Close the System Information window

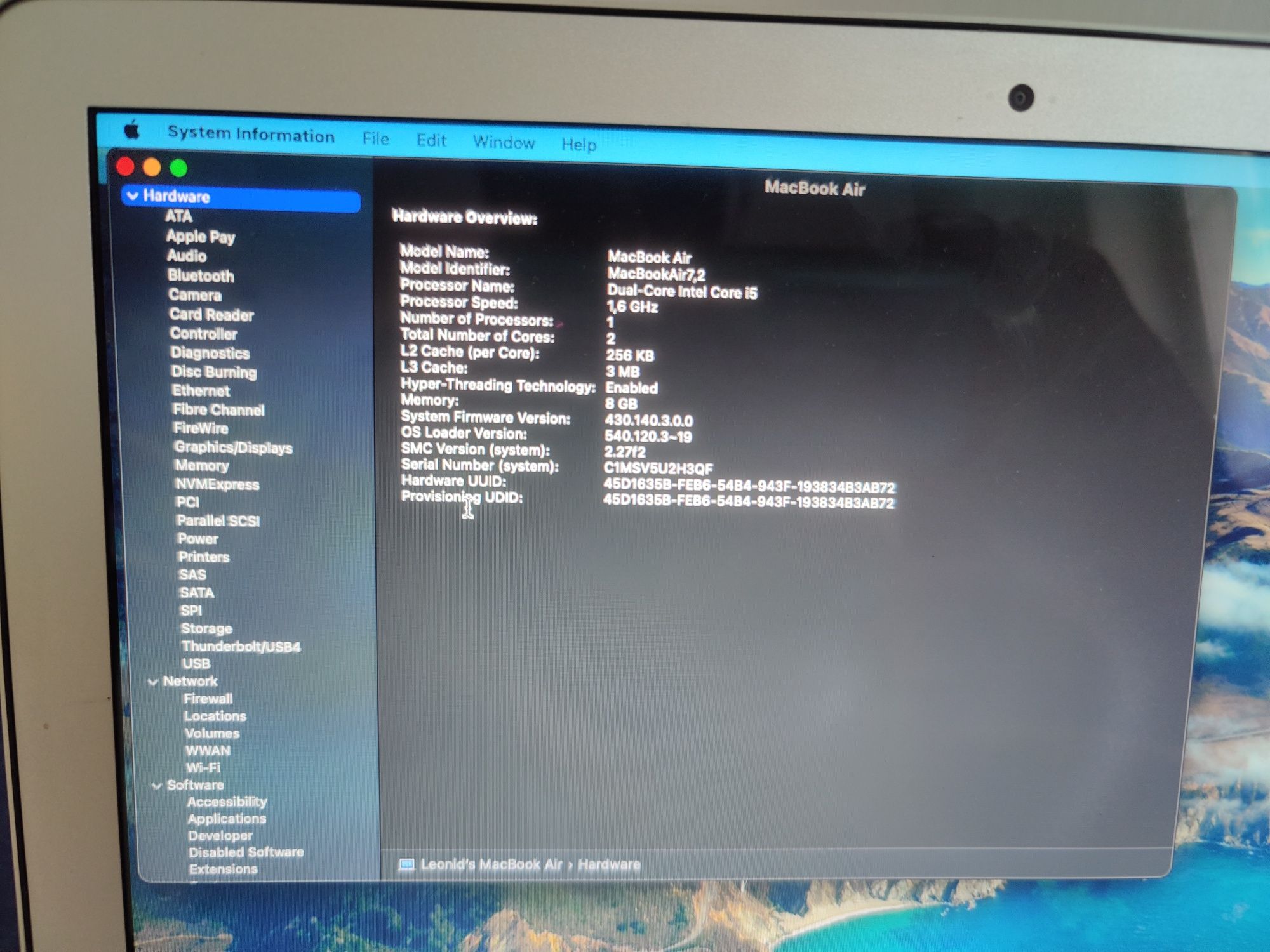click(126, 166)
